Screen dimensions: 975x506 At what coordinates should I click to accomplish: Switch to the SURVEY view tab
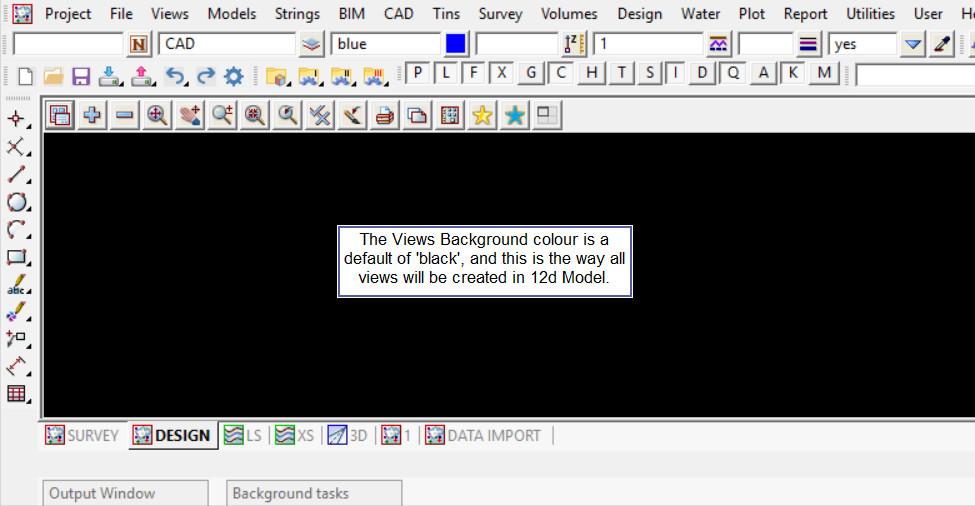[x=83, y=435]
